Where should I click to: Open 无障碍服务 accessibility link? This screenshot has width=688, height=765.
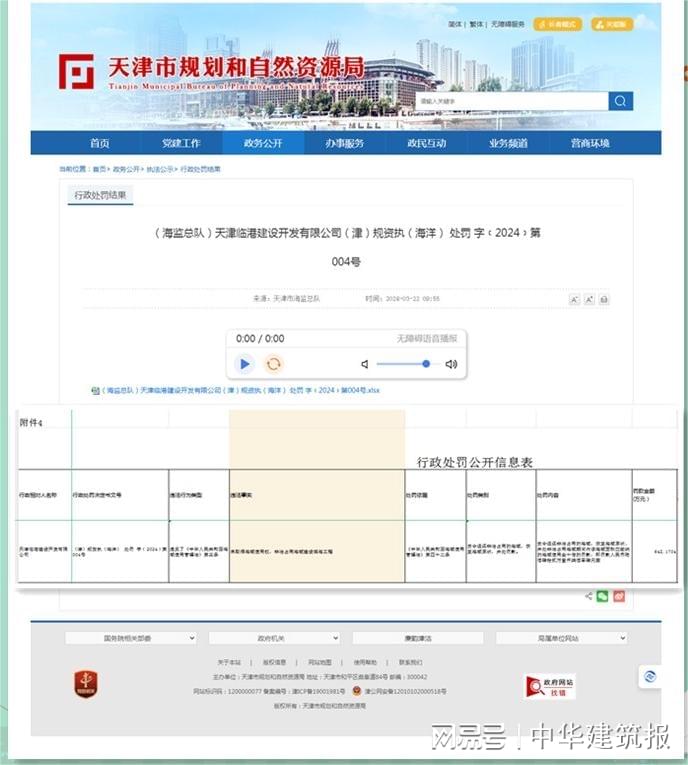[x=507, y=24]
